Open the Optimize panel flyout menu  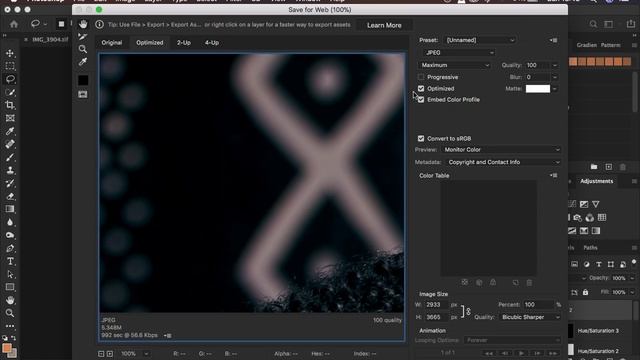[x=553, y=40]
